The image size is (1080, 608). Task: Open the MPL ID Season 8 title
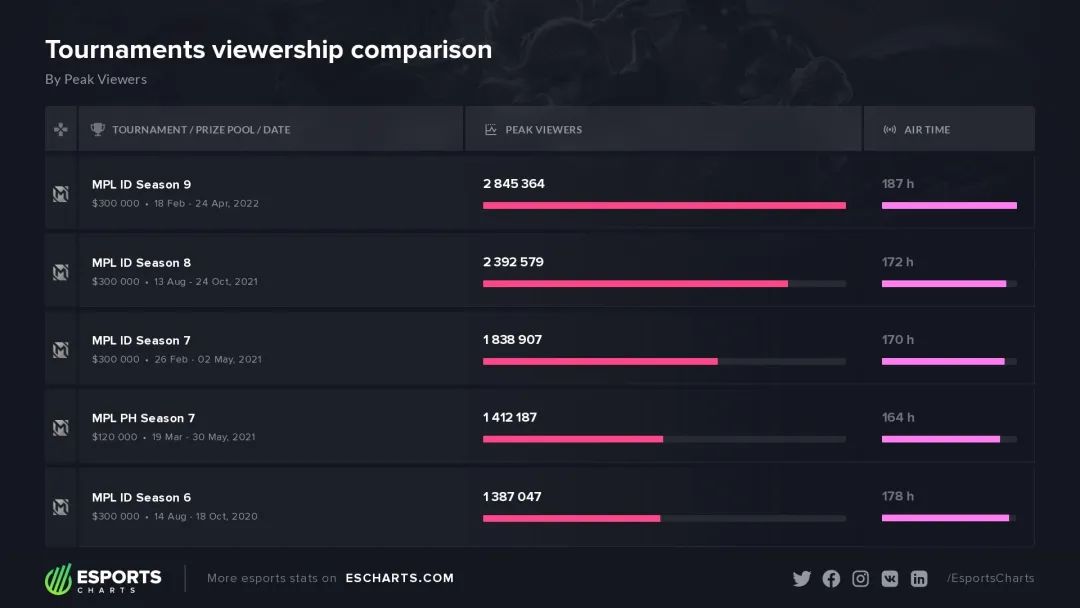coord(141,262)
